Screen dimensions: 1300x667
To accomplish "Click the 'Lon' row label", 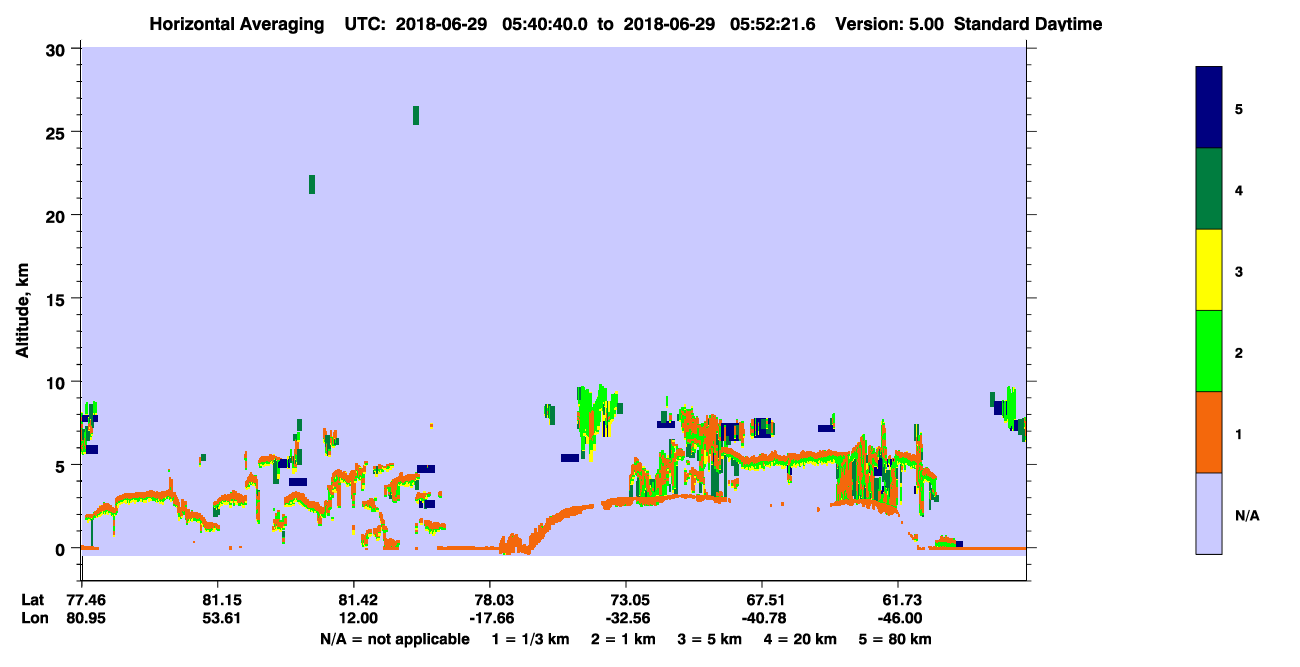I will point(33,618).
